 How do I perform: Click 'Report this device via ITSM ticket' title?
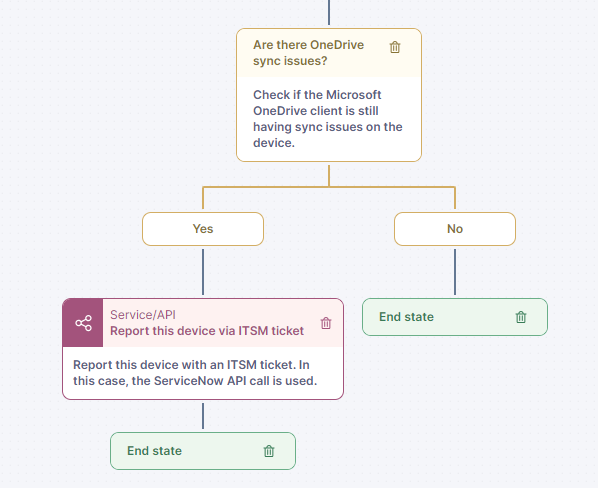tap(207, 331)
